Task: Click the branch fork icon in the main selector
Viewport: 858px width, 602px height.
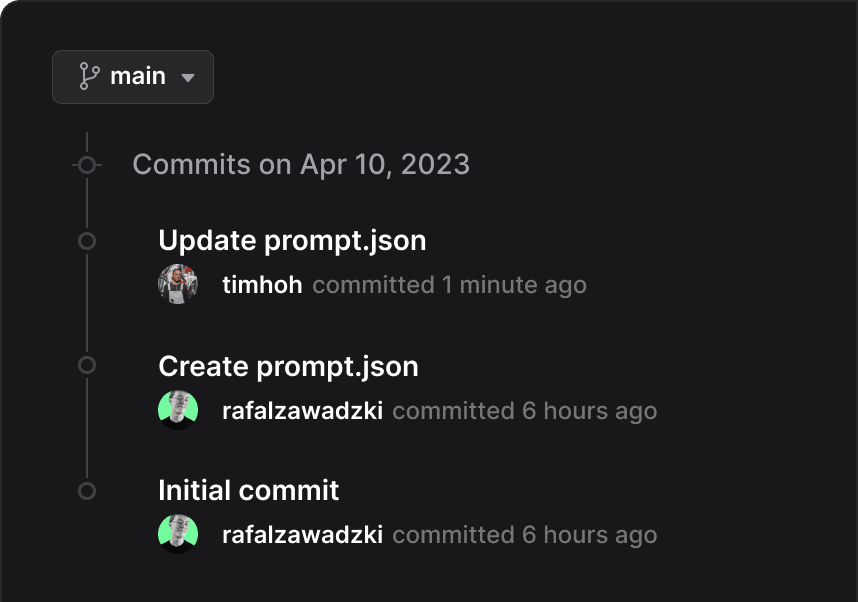Action: point(90,76)
